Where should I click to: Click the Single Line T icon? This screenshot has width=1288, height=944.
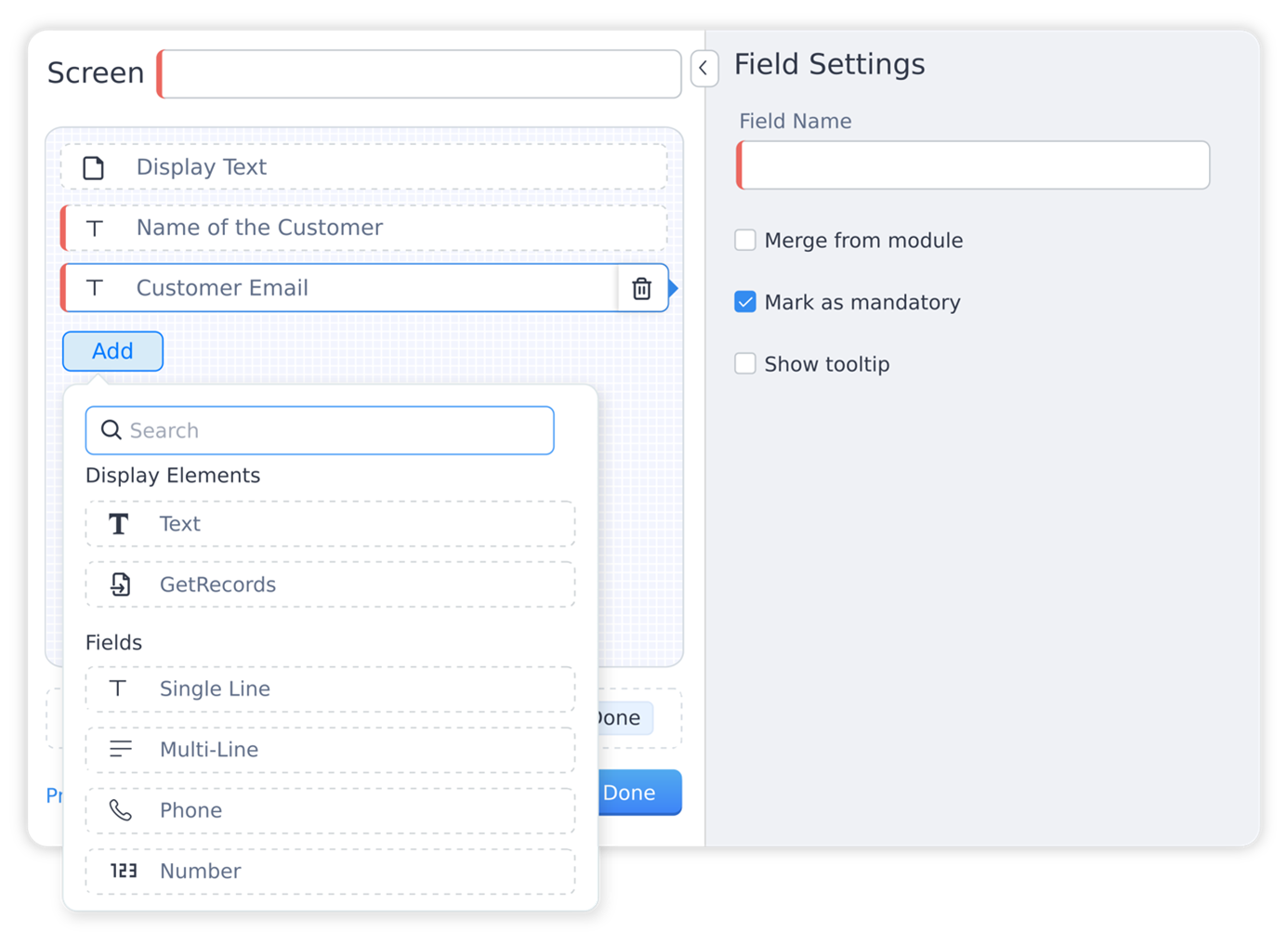(x=118, y=688)
